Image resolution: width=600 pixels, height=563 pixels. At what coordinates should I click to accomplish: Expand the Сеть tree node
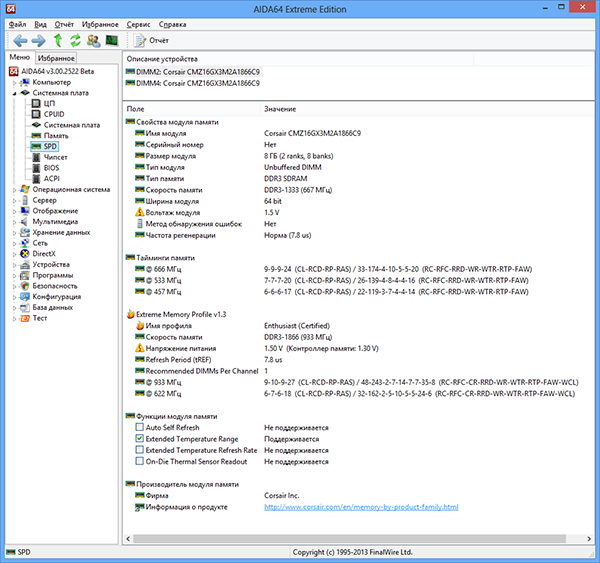coord(15,243)
